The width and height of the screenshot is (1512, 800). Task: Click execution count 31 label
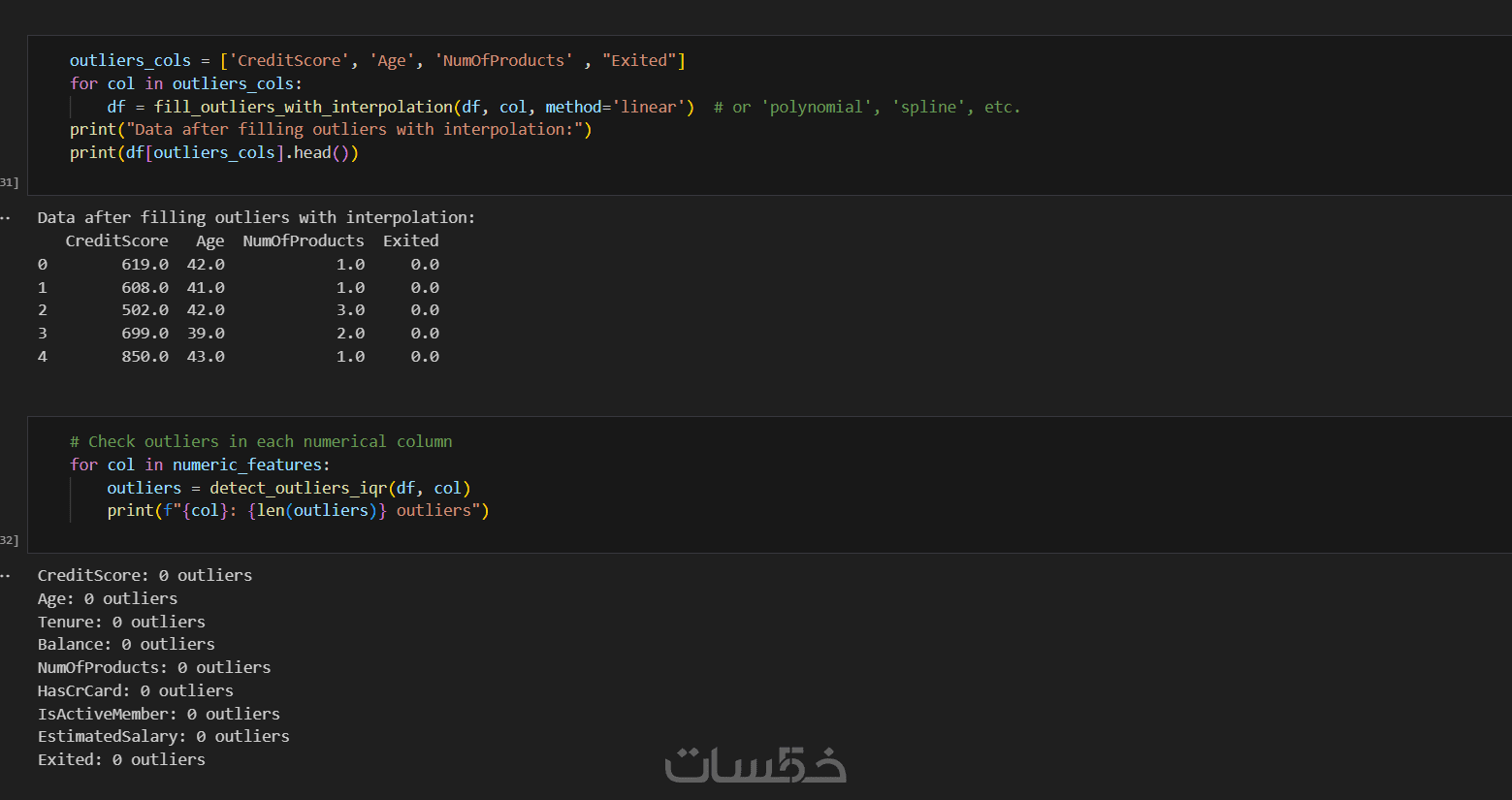tap(9, 182)
